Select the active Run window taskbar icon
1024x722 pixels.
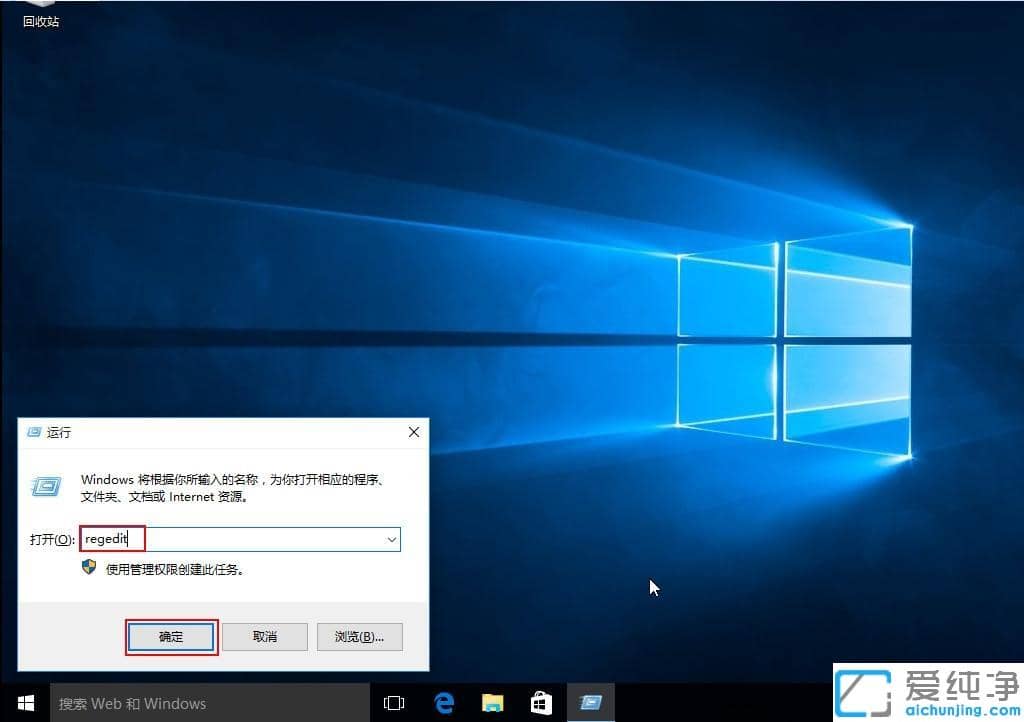(590, 703)
